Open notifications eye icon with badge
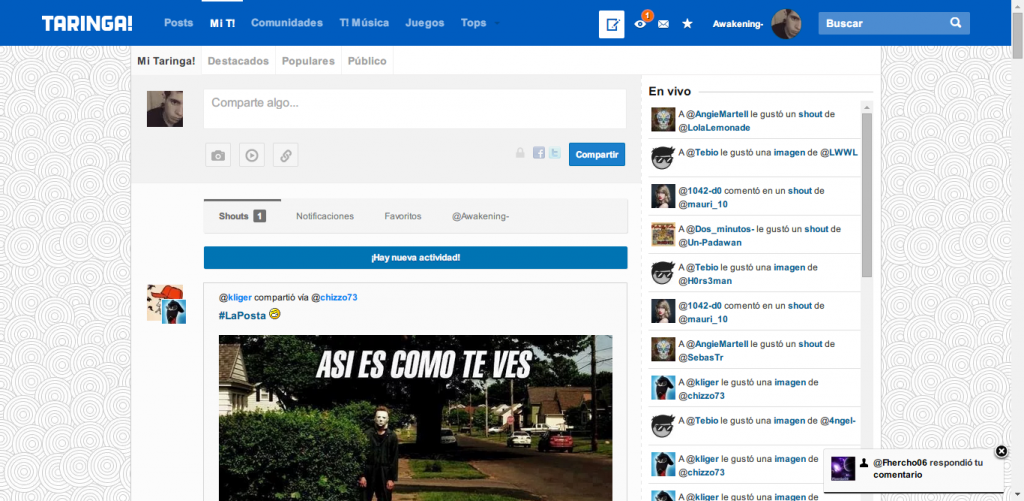Image resolution: width=1024 pixels, height=501 pixels. pyautogui.click(x=641, y=24)
